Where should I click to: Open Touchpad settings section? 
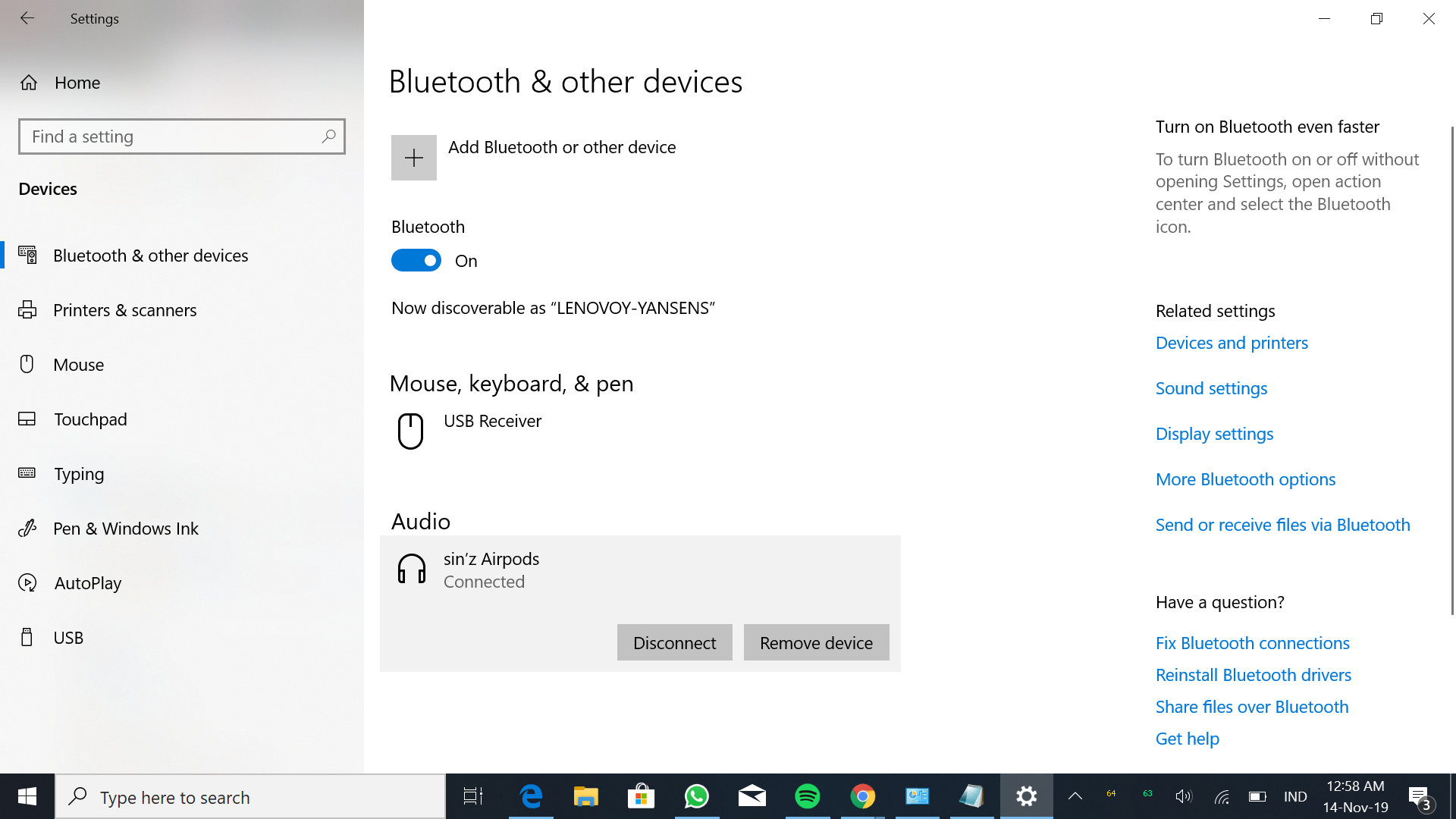pos(182,419)
